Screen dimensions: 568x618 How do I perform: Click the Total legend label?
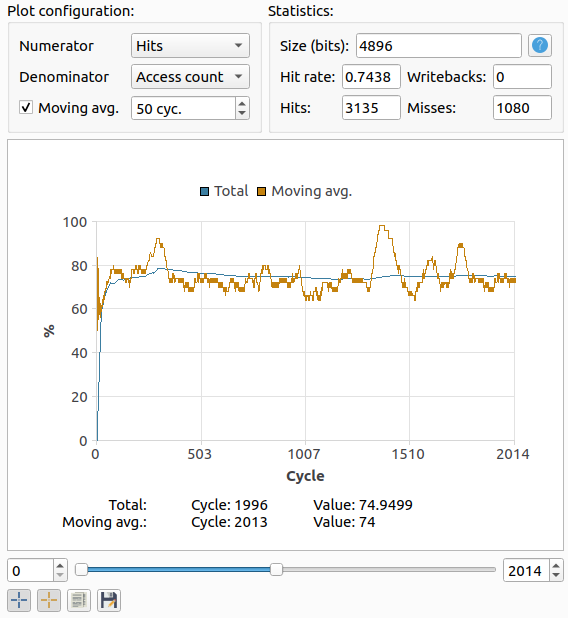[x=231, y=191]
